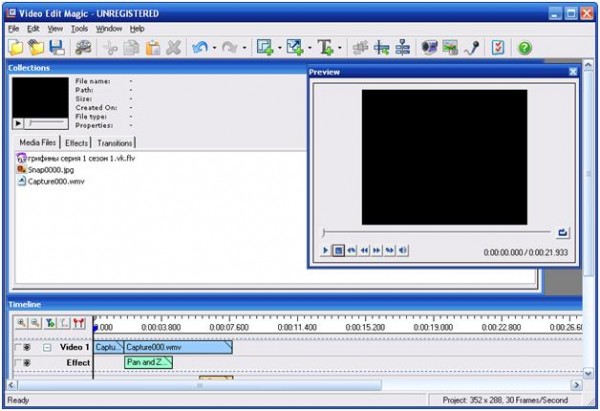Open the Undo history dropdown arrow
This screenshot has width=600, height=411.
[x=214, y=48]
